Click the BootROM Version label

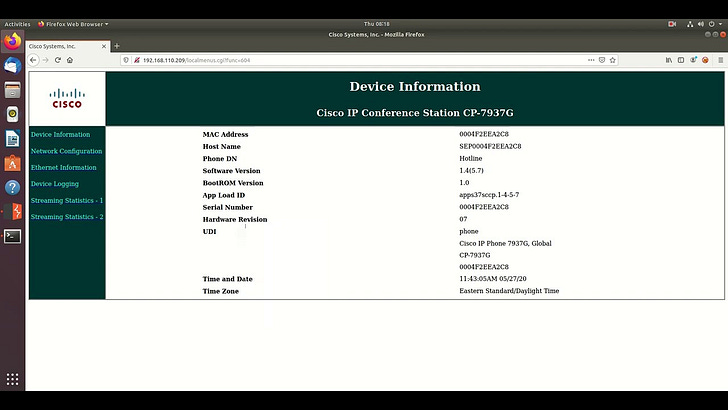coord(233,183)
